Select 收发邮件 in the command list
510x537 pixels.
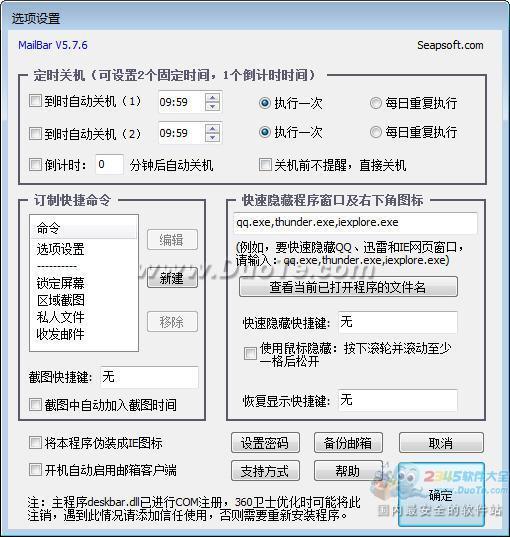[x=60, y=334]
